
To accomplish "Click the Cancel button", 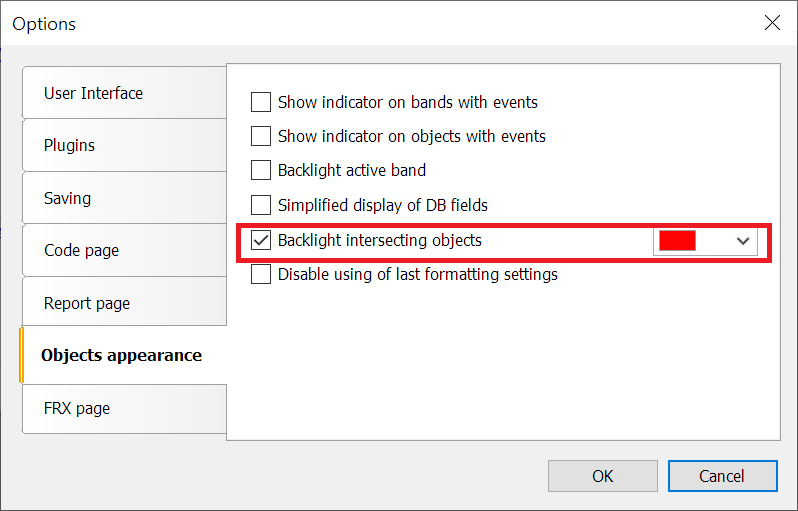I will (723, 476).
